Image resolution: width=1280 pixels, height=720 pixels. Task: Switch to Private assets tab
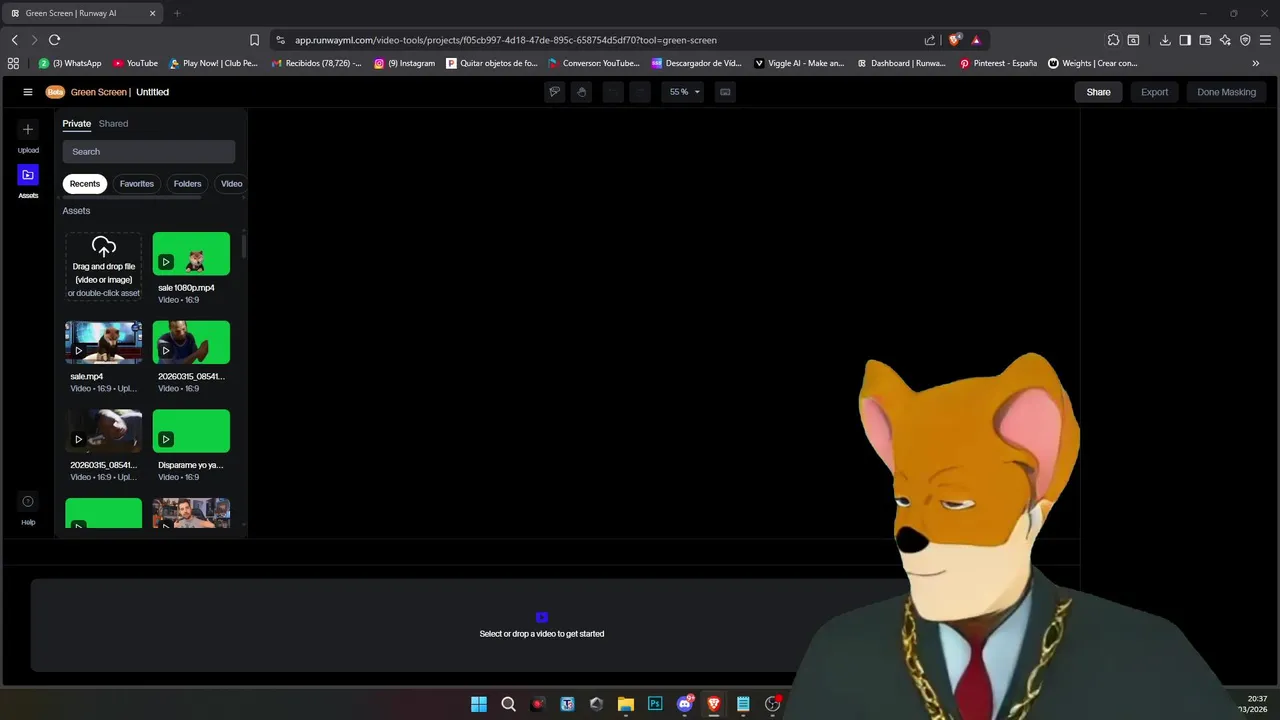(x=77, y=124)
